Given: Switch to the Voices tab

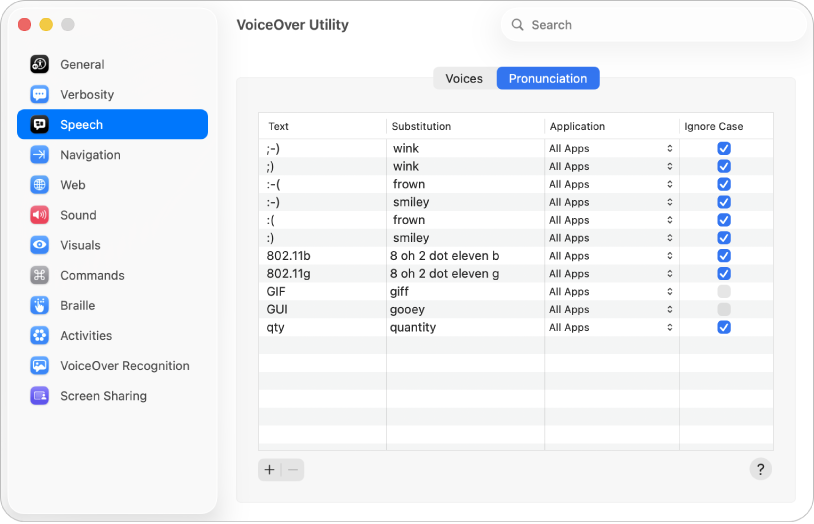Looking at the screenshot, I should 464,78.
